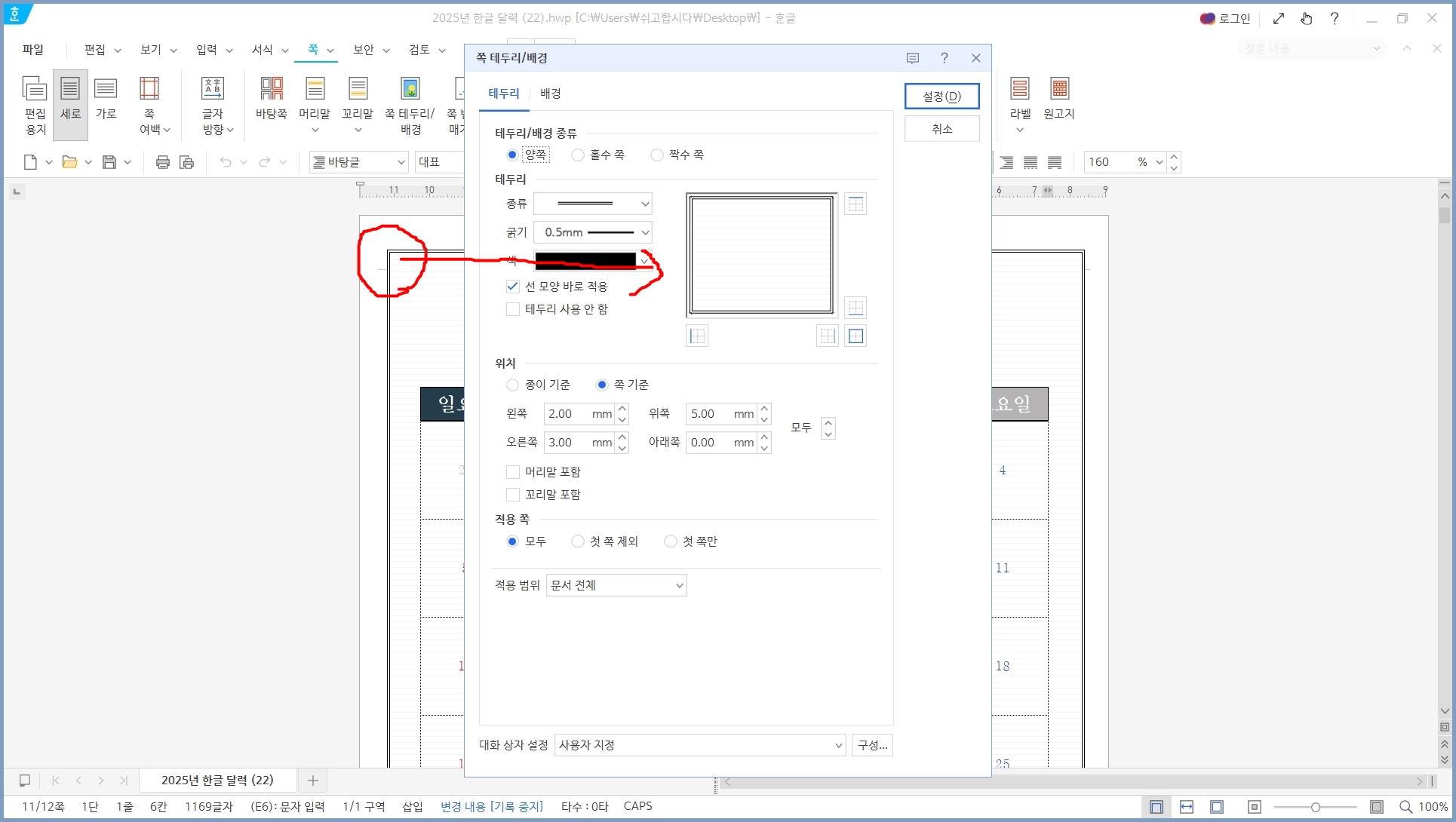Switch to 배경 tab
The height and width of the screenshot is (822, 1456).
coord(550,94)
